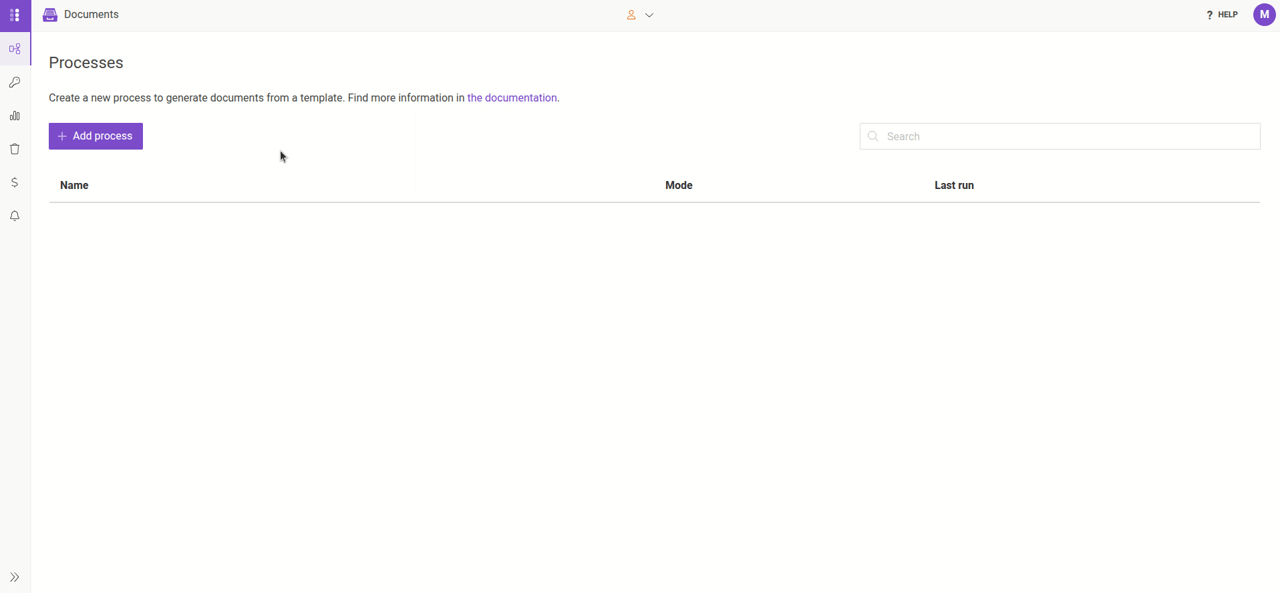This screenshot has width=1280, height=593.
Task: Open the bell notifications sidebar icon
Action: (x=15, y=216)
